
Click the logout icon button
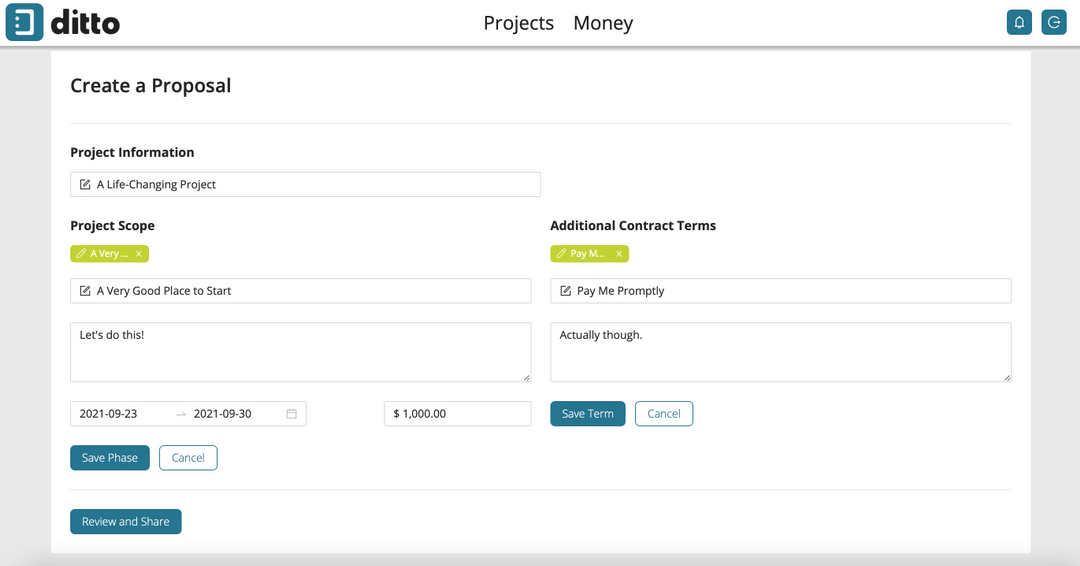[x=1054, y=22]
